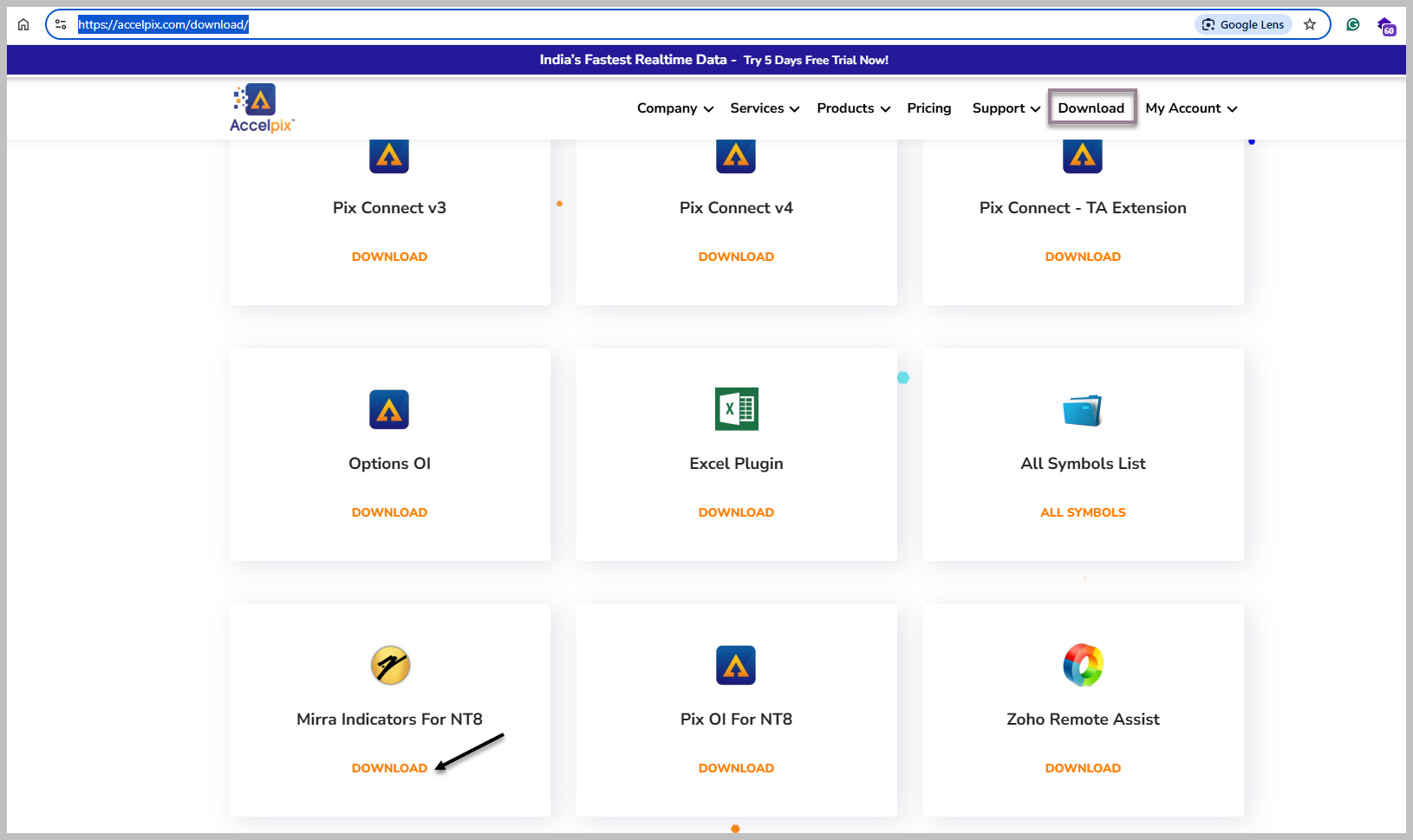Expand the Products dropdown
The width and height of the screenshot is (1413, 840).
tap(854, 108)
